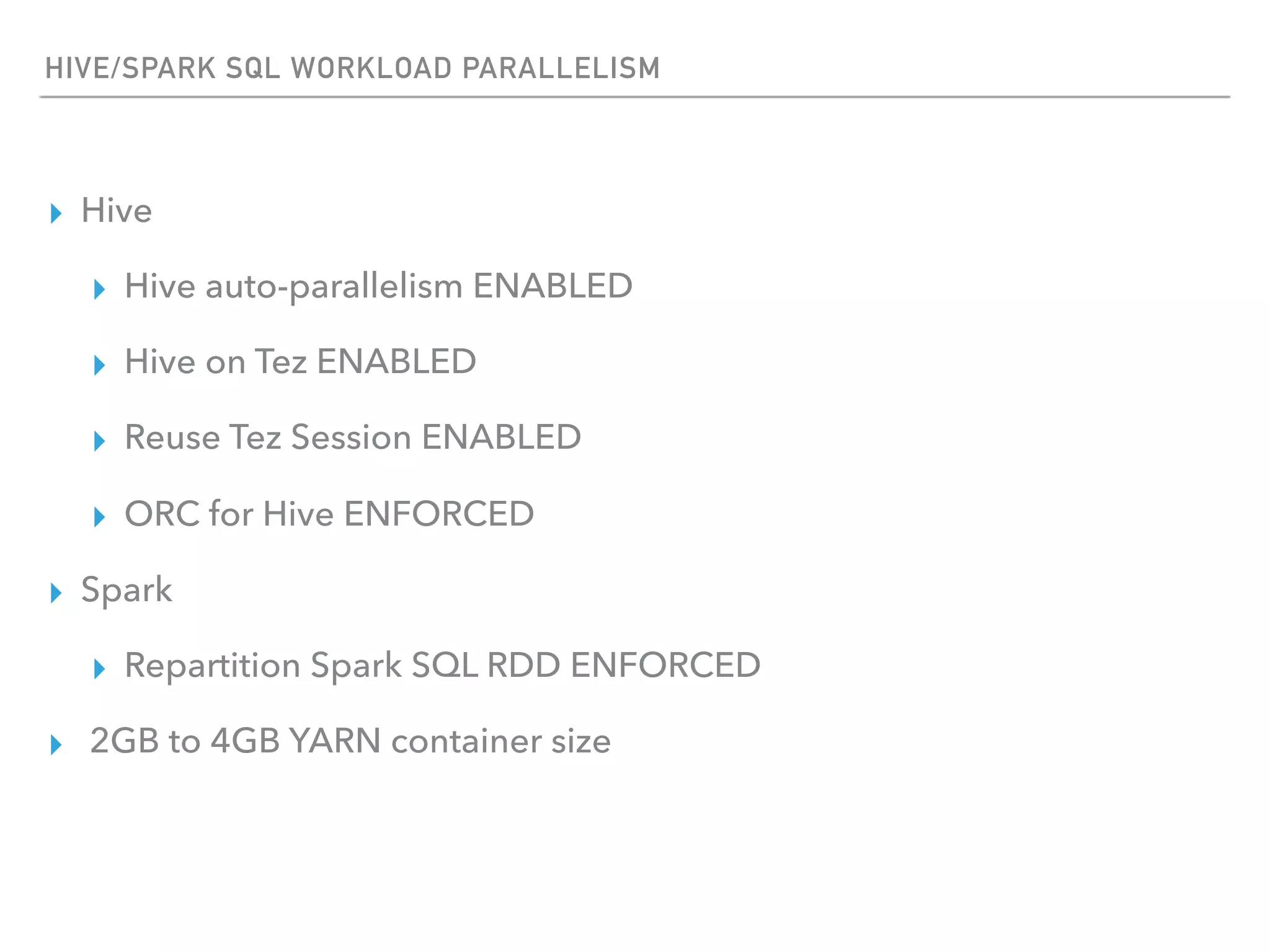Click the bullet arrow before Hive auto-parallelism
This screenshot has width=1270, height=952.
[99, 289]
